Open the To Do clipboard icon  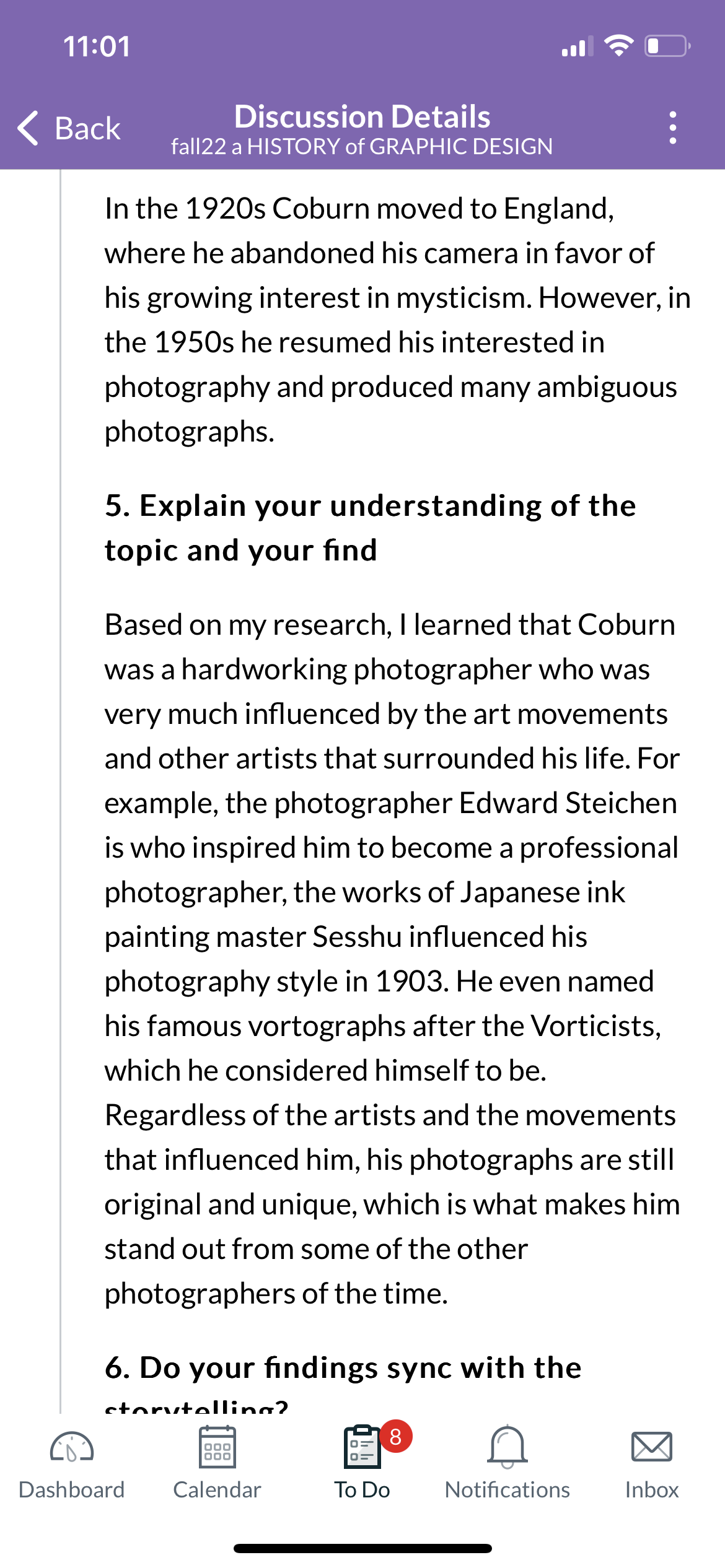(362, 1447)
